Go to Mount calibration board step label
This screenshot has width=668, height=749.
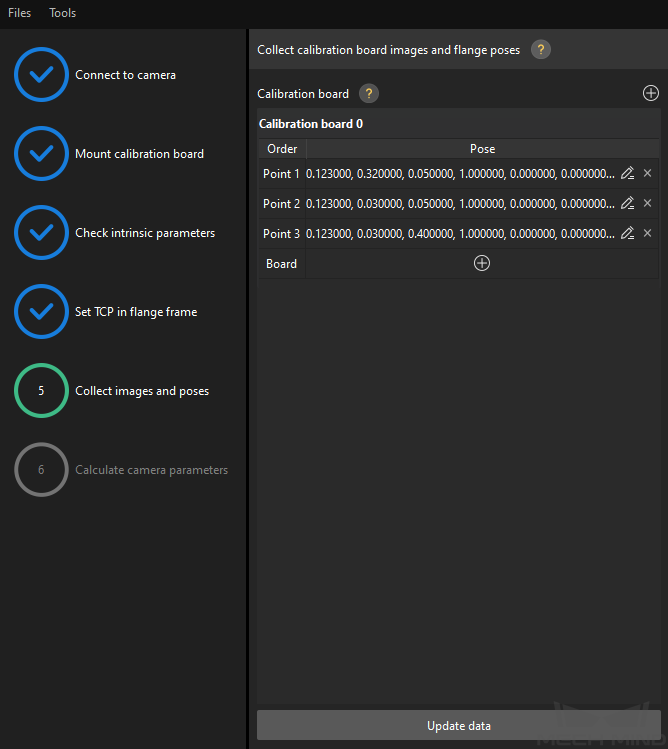[x=140, y=154]
